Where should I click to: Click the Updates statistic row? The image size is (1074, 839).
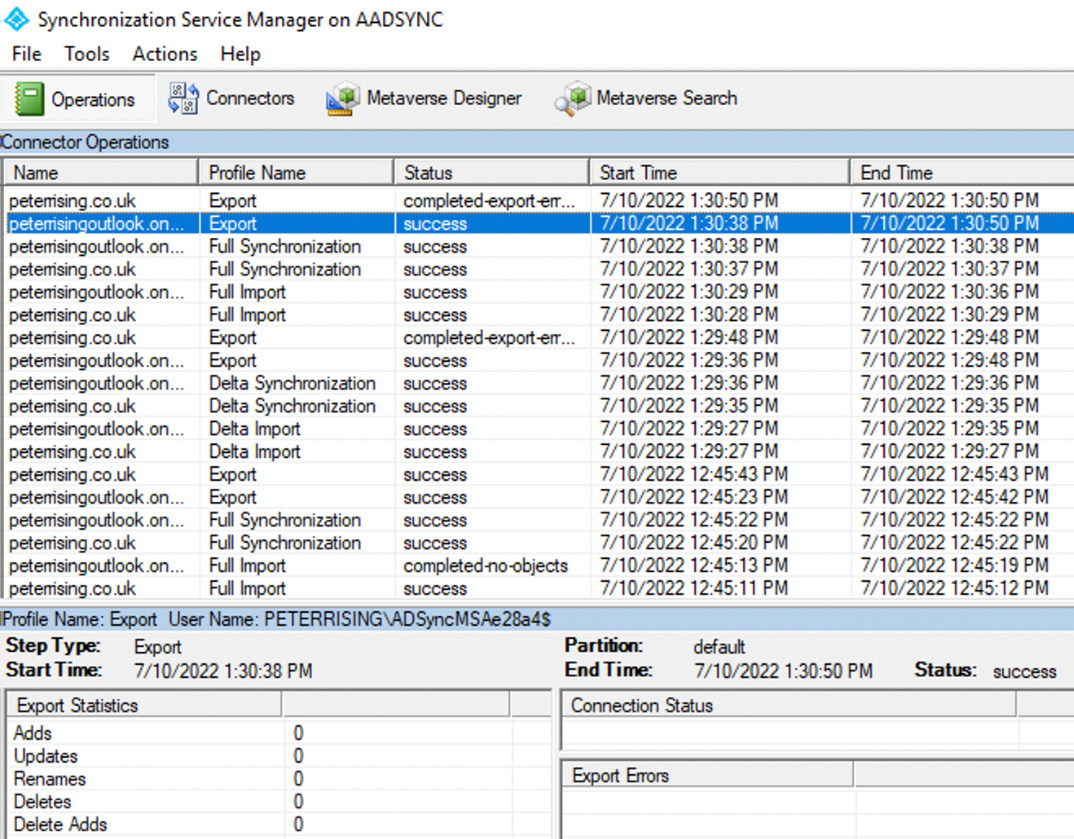coord(277,756)
